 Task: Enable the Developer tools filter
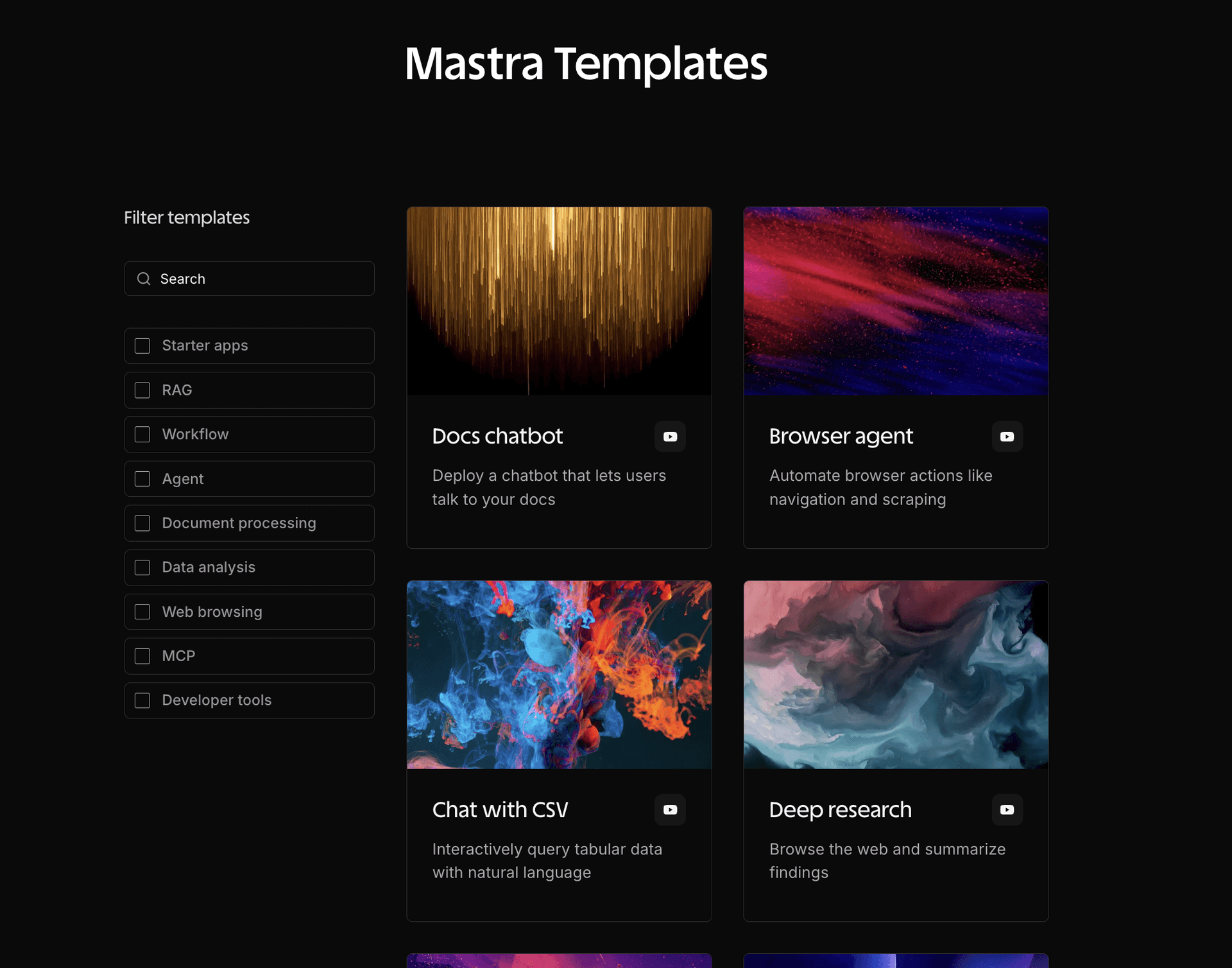(x=142, y=700)
